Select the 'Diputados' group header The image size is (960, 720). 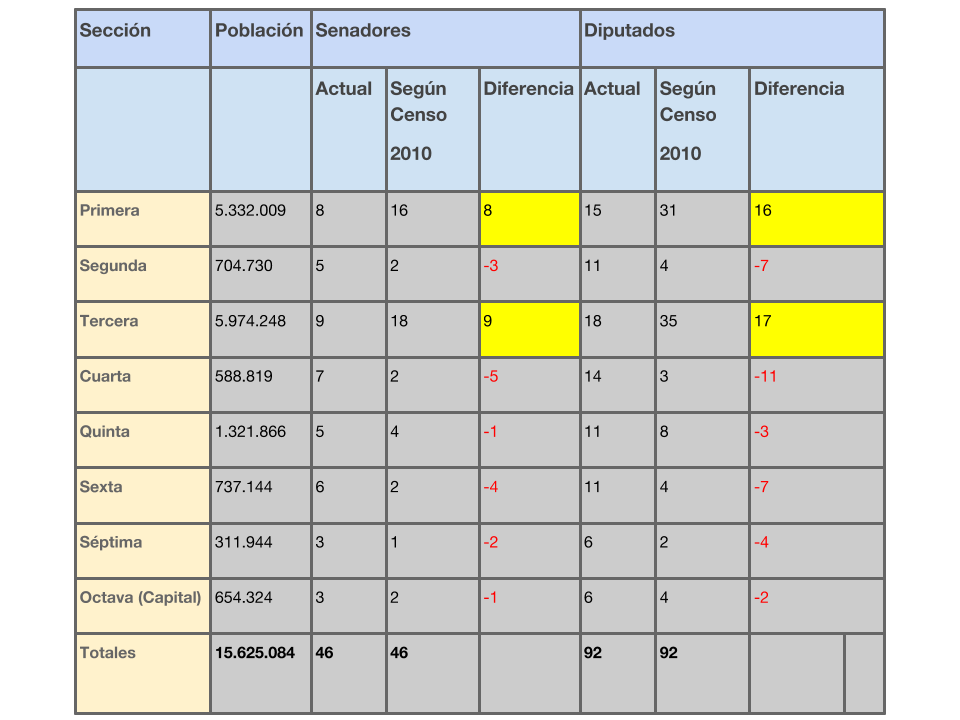(732, 38)
